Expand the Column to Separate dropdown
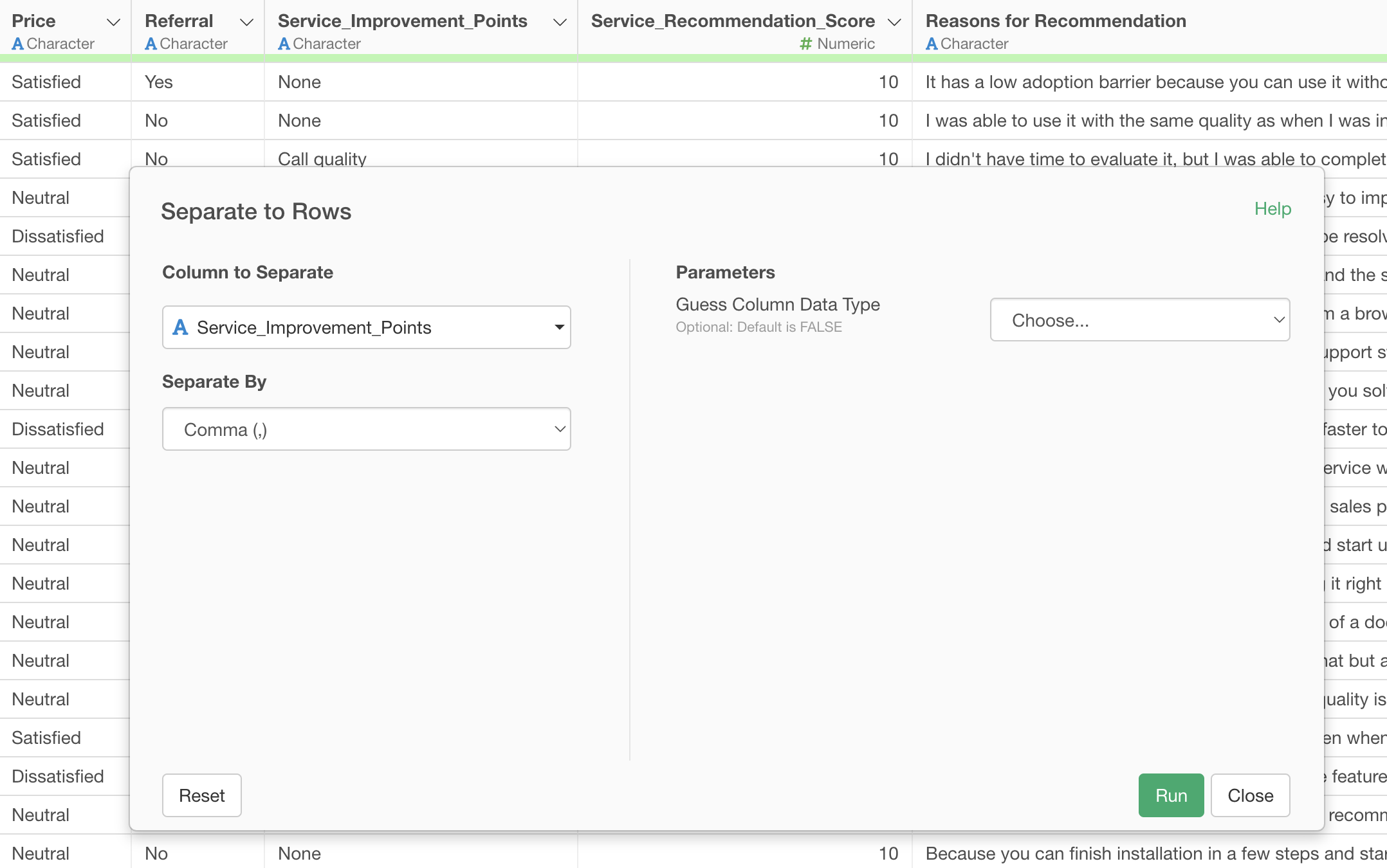This screenshot has height=868, width=1387. [366, 327]
